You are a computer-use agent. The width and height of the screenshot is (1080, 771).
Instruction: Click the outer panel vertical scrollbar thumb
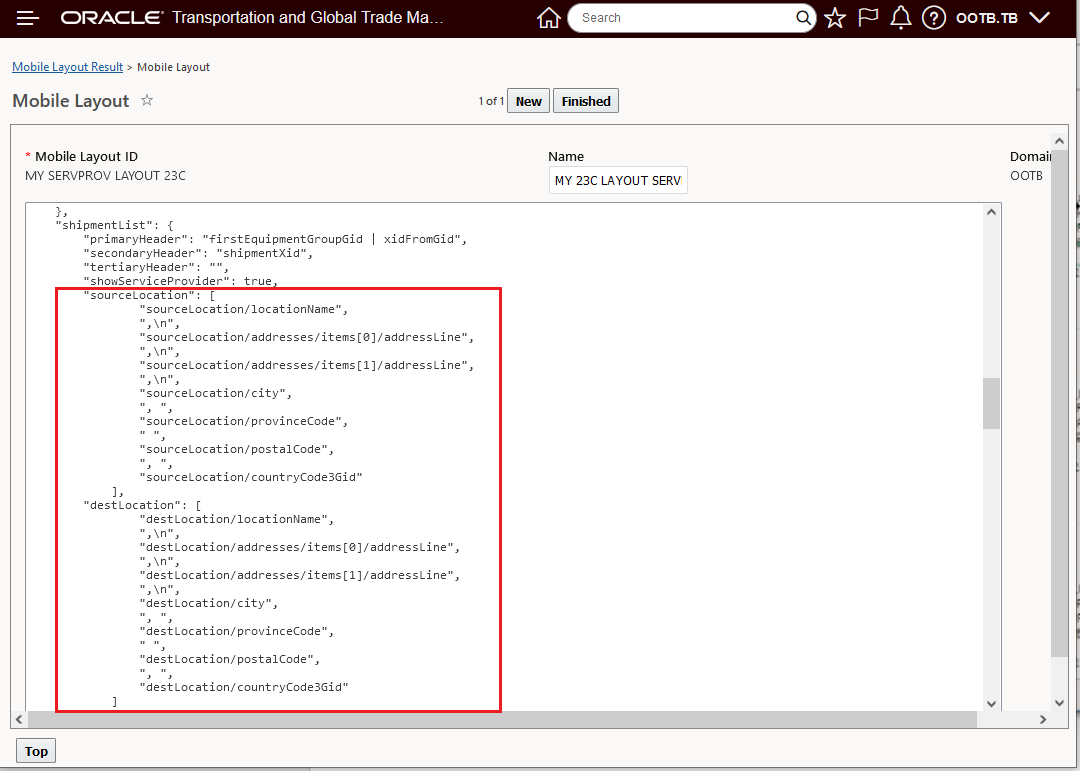[1059, 403]
